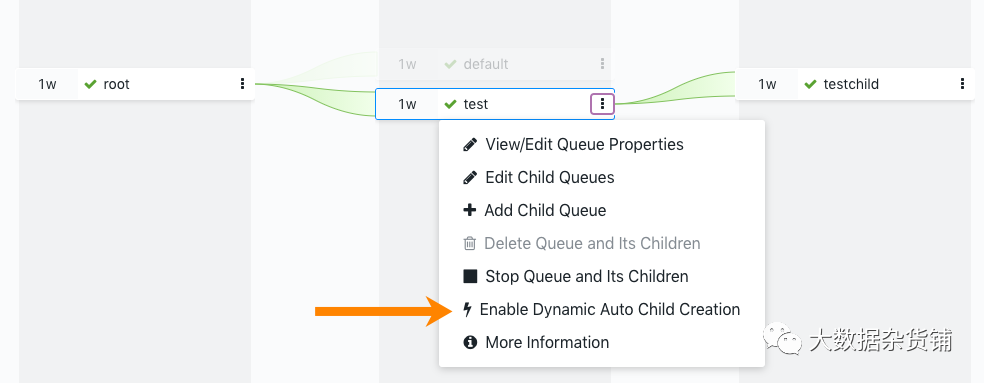The image size is (984, 383).
Task: Select the testchild queue name
Action: pyautogui.click(x=851, y=84)
